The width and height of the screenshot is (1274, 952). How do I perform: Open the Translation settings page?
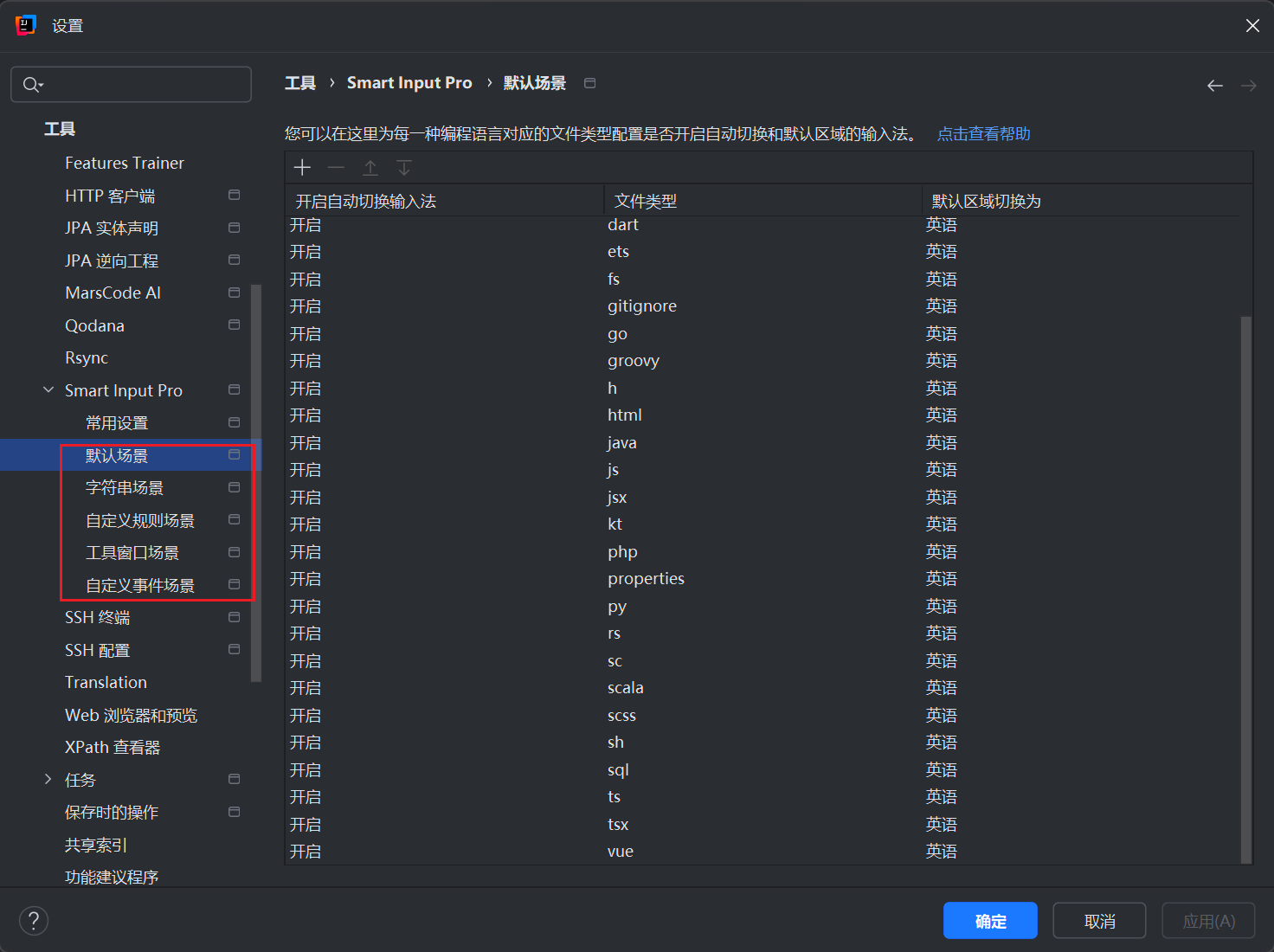(106, 682)
